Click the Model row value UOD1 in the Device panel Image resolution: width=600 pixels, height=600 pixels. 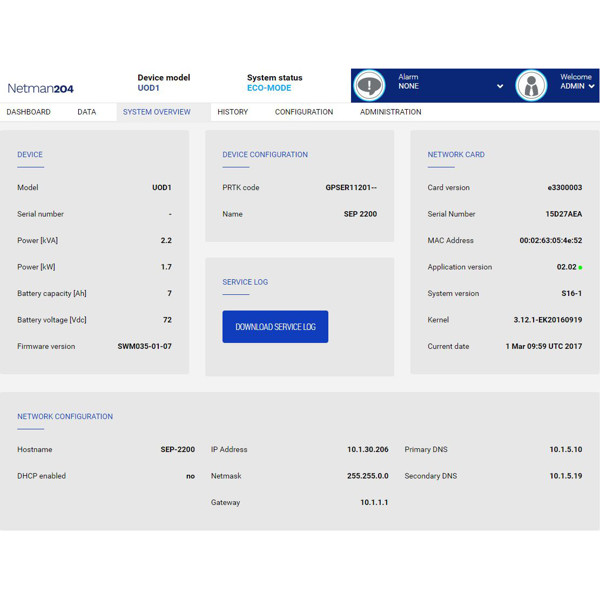pos(162,188)
